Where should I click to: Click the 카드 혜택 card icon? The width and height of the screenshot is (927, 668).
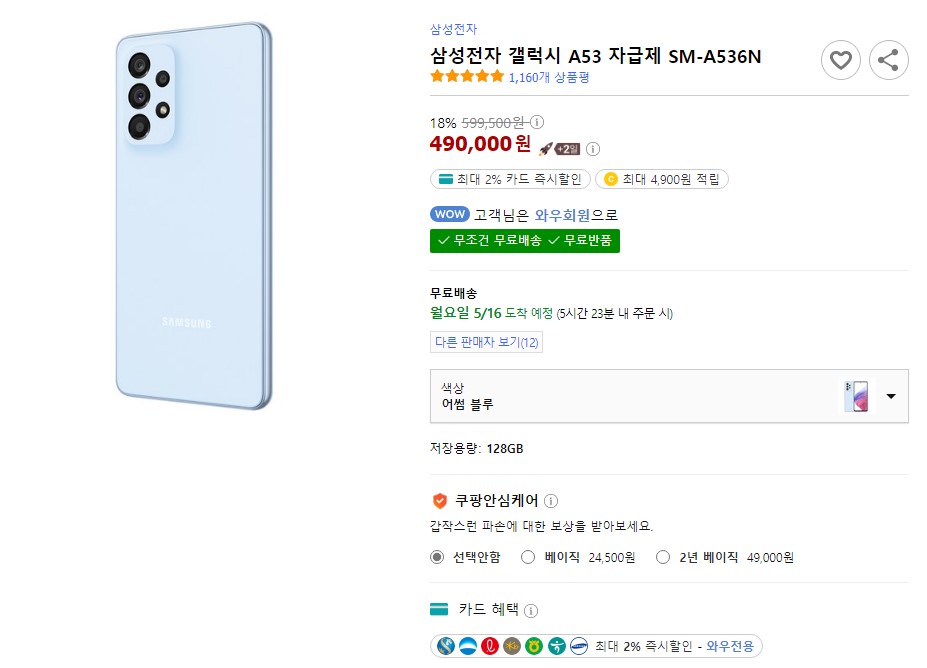(x=438, y=609)
